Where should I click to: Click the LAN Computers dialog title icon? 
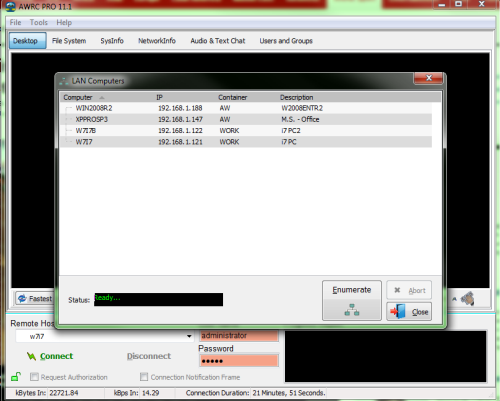coord(64,81)
